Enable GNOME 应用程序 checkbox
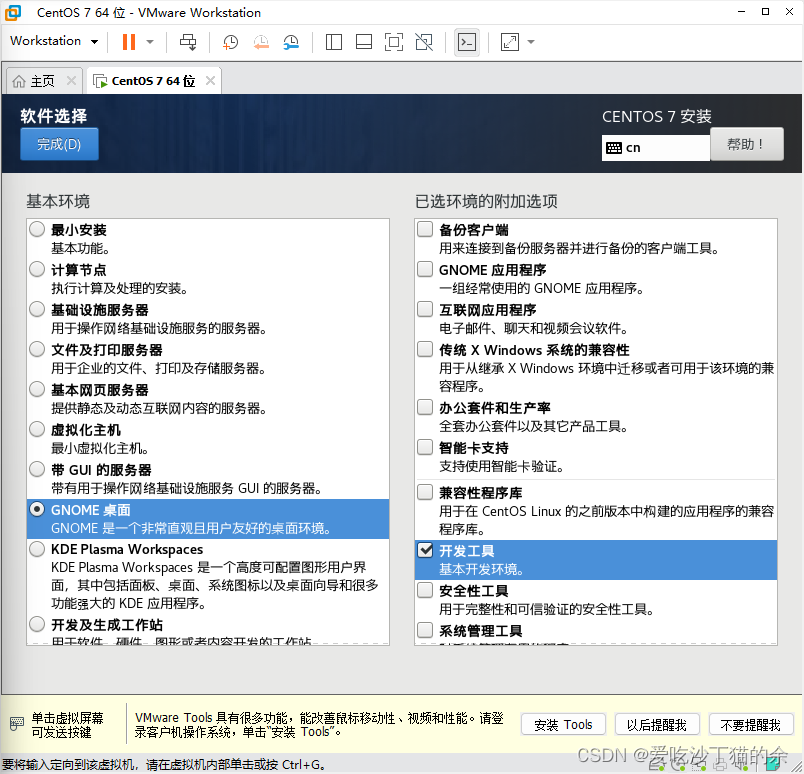 tap(425, 269)
